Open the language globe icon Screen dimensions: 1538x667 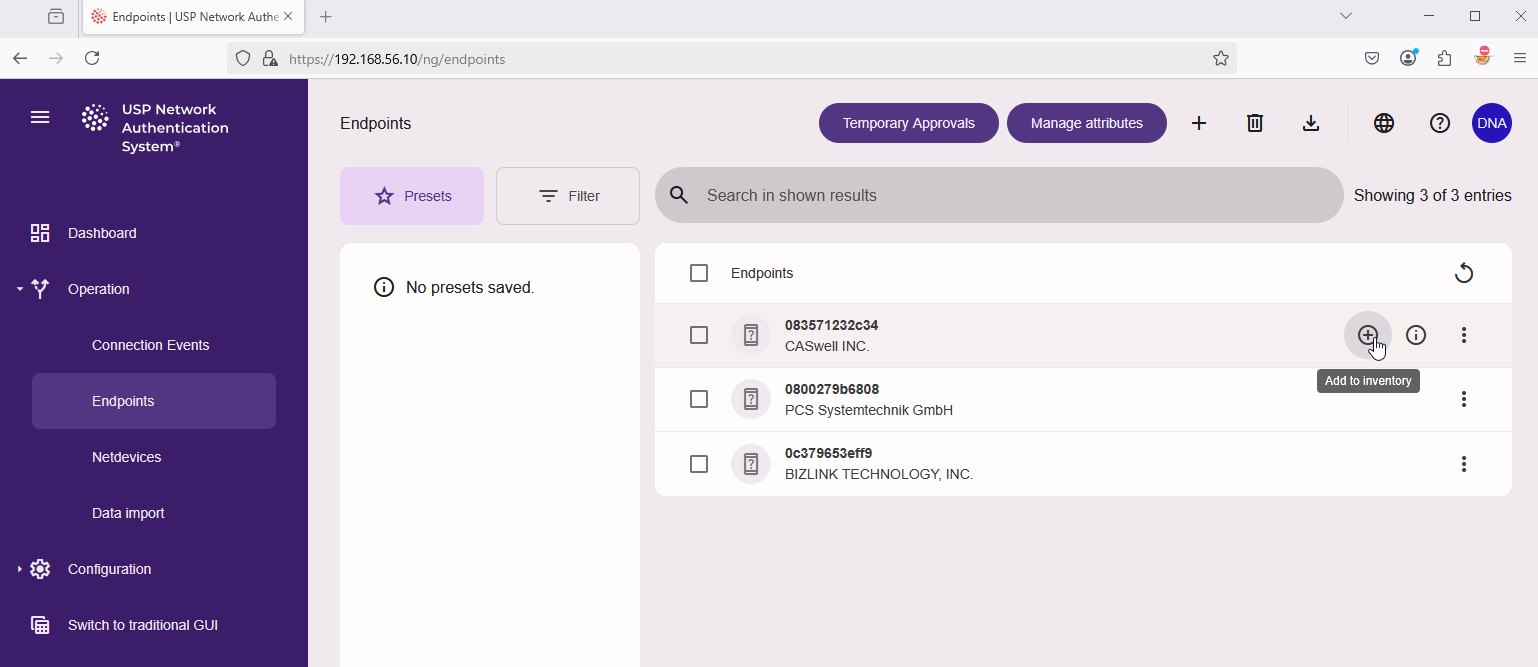(x=1384, y=123)
